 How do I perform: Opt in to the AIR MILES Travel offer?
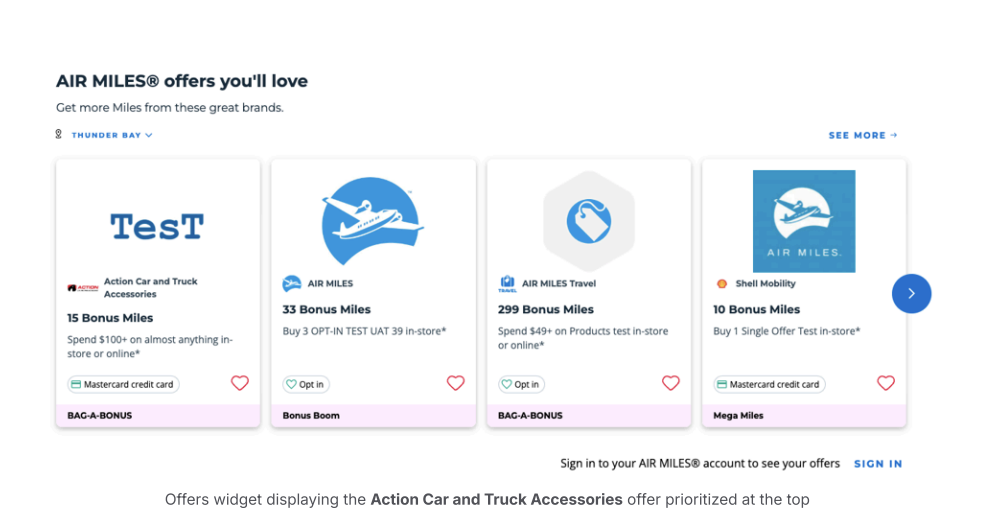click(x=521, y=384)
